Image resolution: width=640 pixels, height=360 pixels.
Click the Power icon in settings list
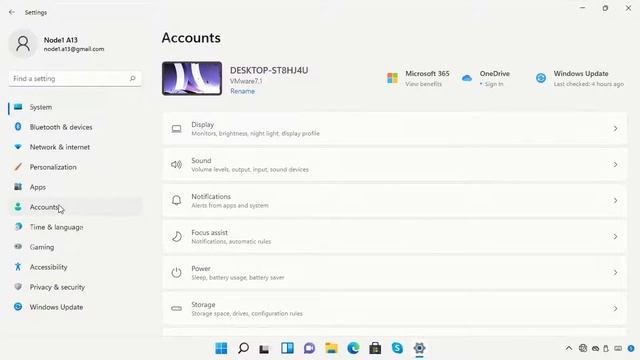(176, 273)
